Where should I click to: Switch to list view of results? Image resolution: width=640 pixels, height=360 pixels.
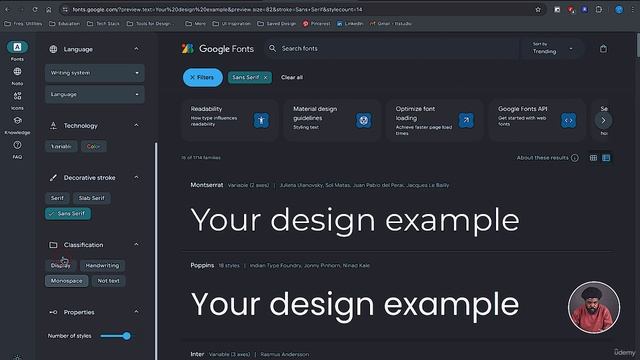[606, 158]
